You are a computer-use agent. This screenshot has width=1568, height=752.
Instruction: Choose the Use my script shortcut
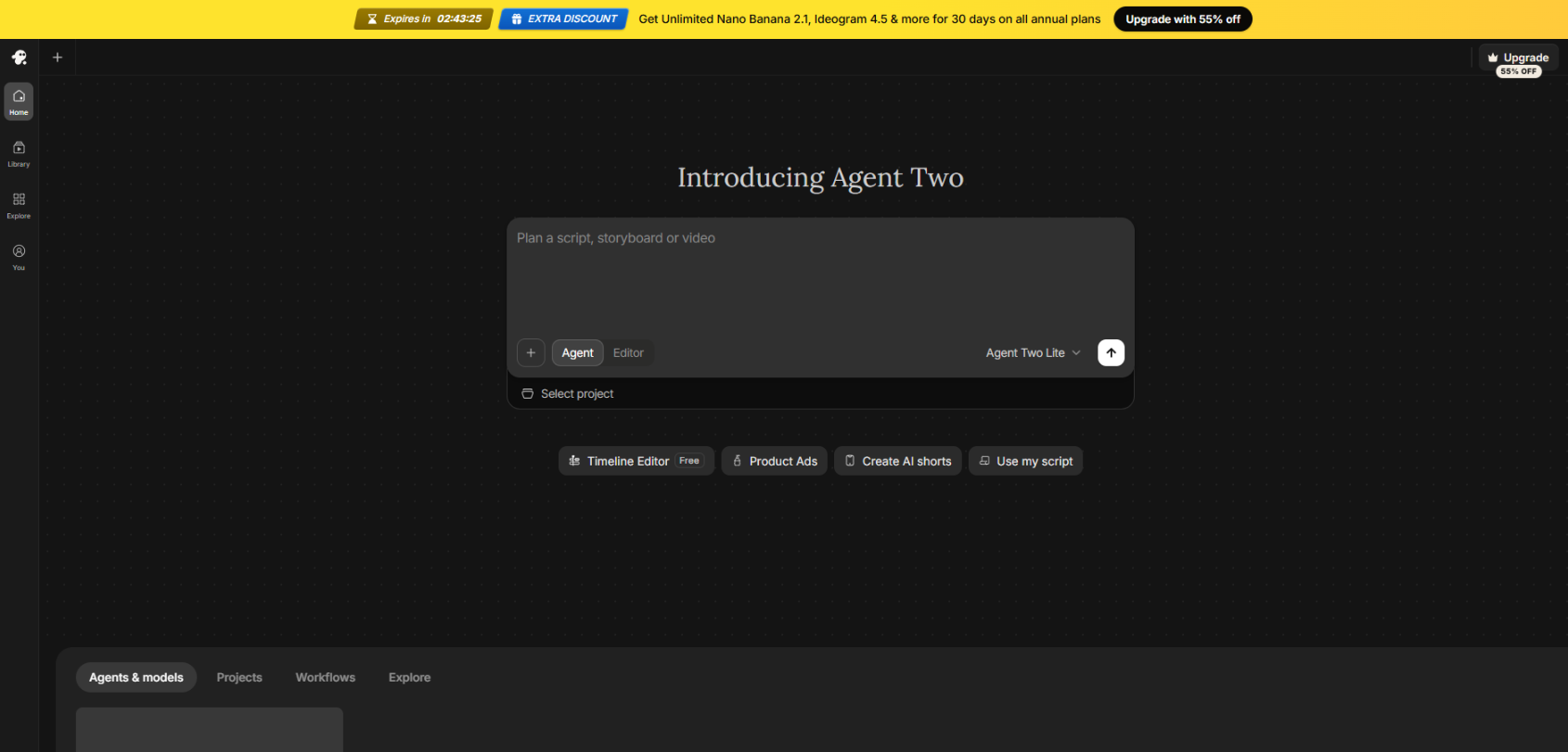tap(1025, 461)
